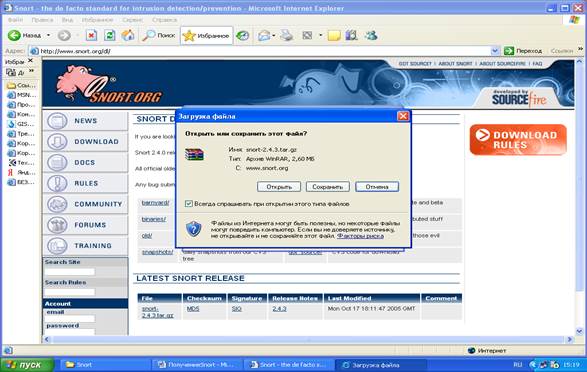Click the Snort.org pig logo
The height and width of the screenshot is (372, 587).
click(109, 85)
